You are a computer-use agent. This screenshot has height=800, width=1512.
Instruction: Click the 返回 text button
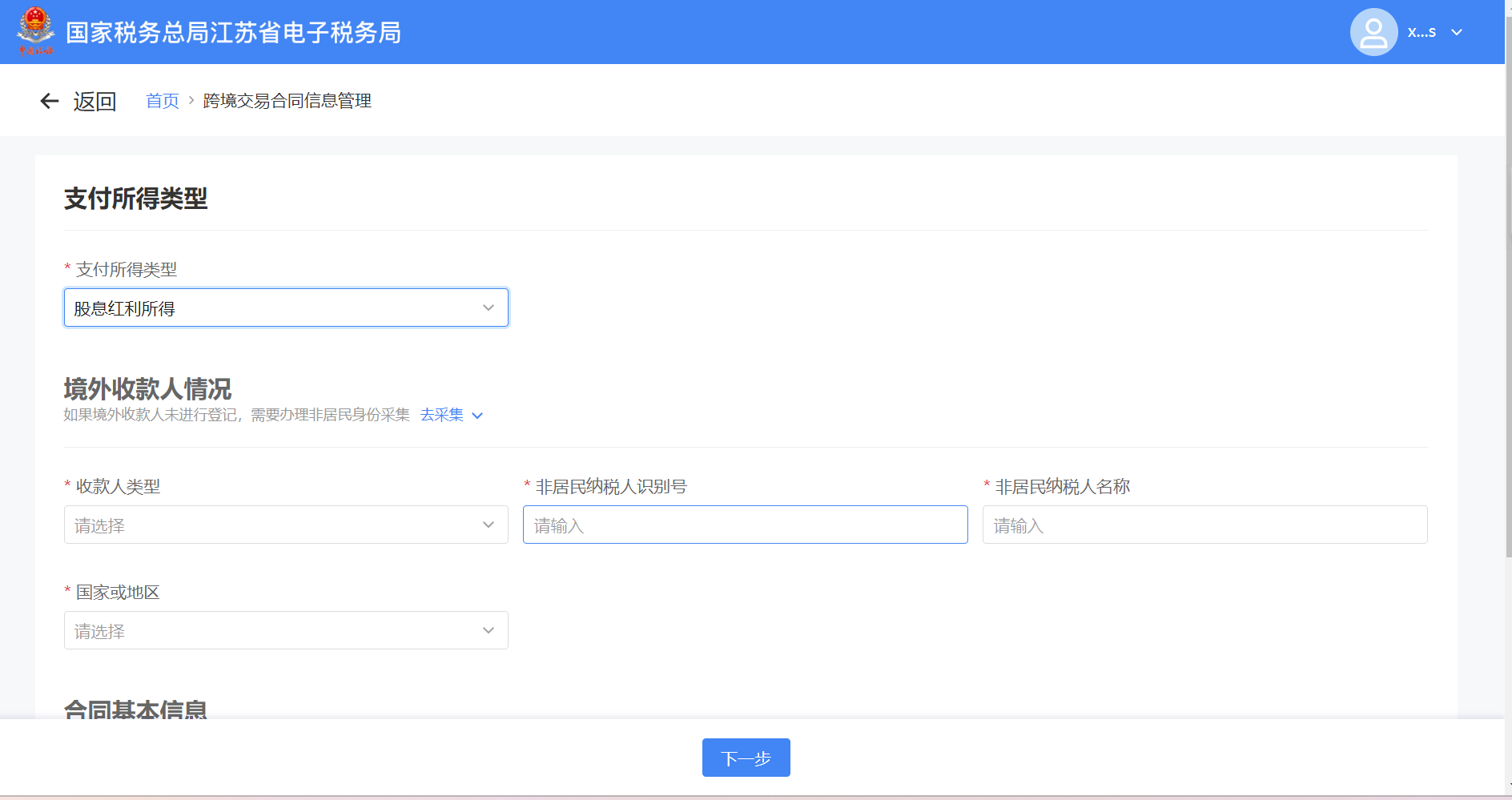[x=94, y=102]
